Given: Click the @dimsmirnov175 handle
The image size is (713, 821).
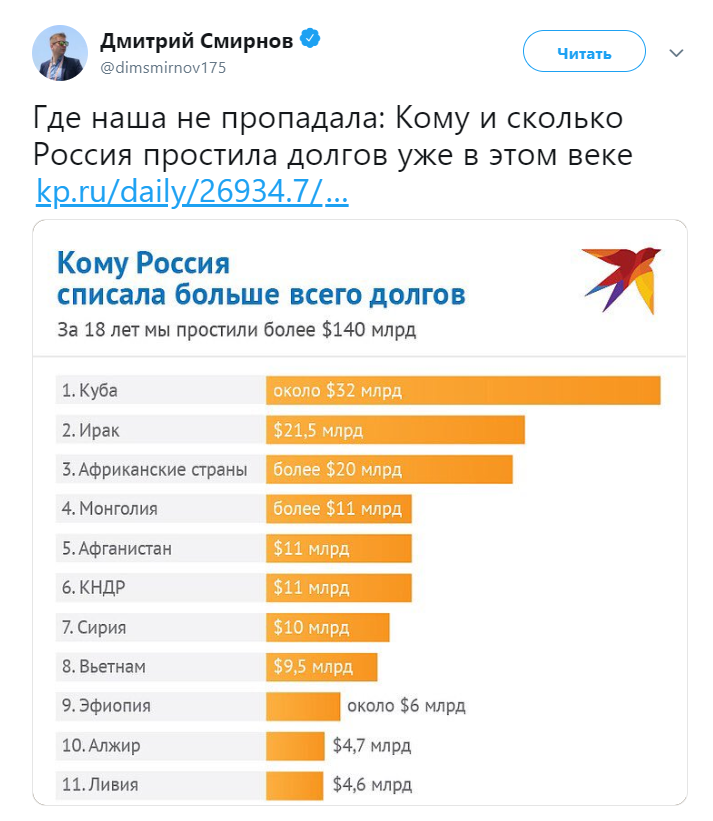Looking at the screenshot, I should pos(163,68).
